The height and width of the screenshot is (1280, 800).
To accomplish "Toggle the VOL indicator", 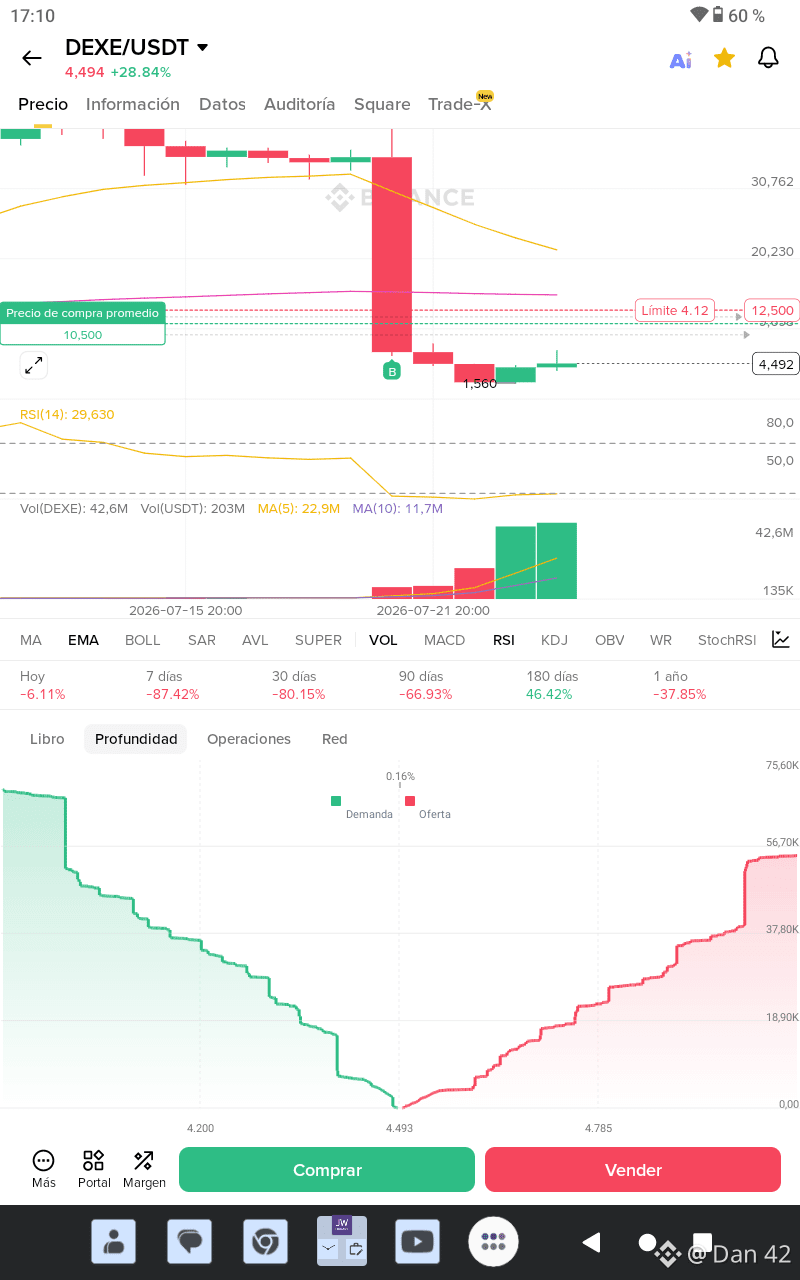I will [x=383, y=640].
